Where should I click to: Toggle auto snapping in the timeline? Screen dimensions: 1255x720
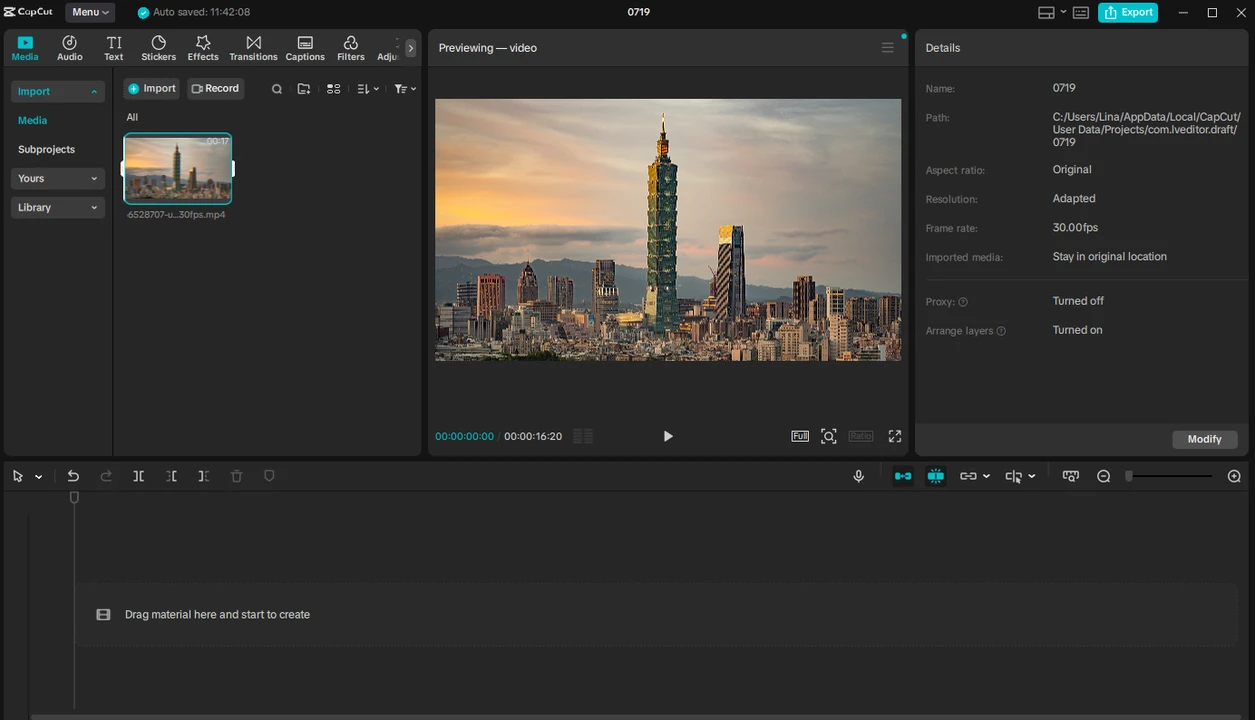pyautogui.click(x=936, y=476)
